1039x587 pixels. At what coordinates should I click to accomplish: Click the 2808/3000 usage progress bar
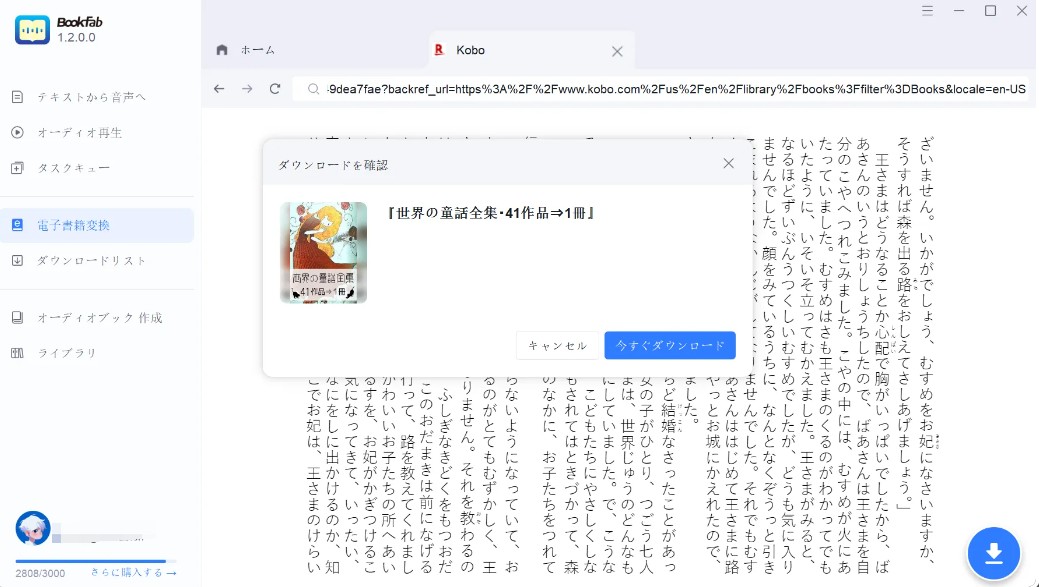pos(95,561)
